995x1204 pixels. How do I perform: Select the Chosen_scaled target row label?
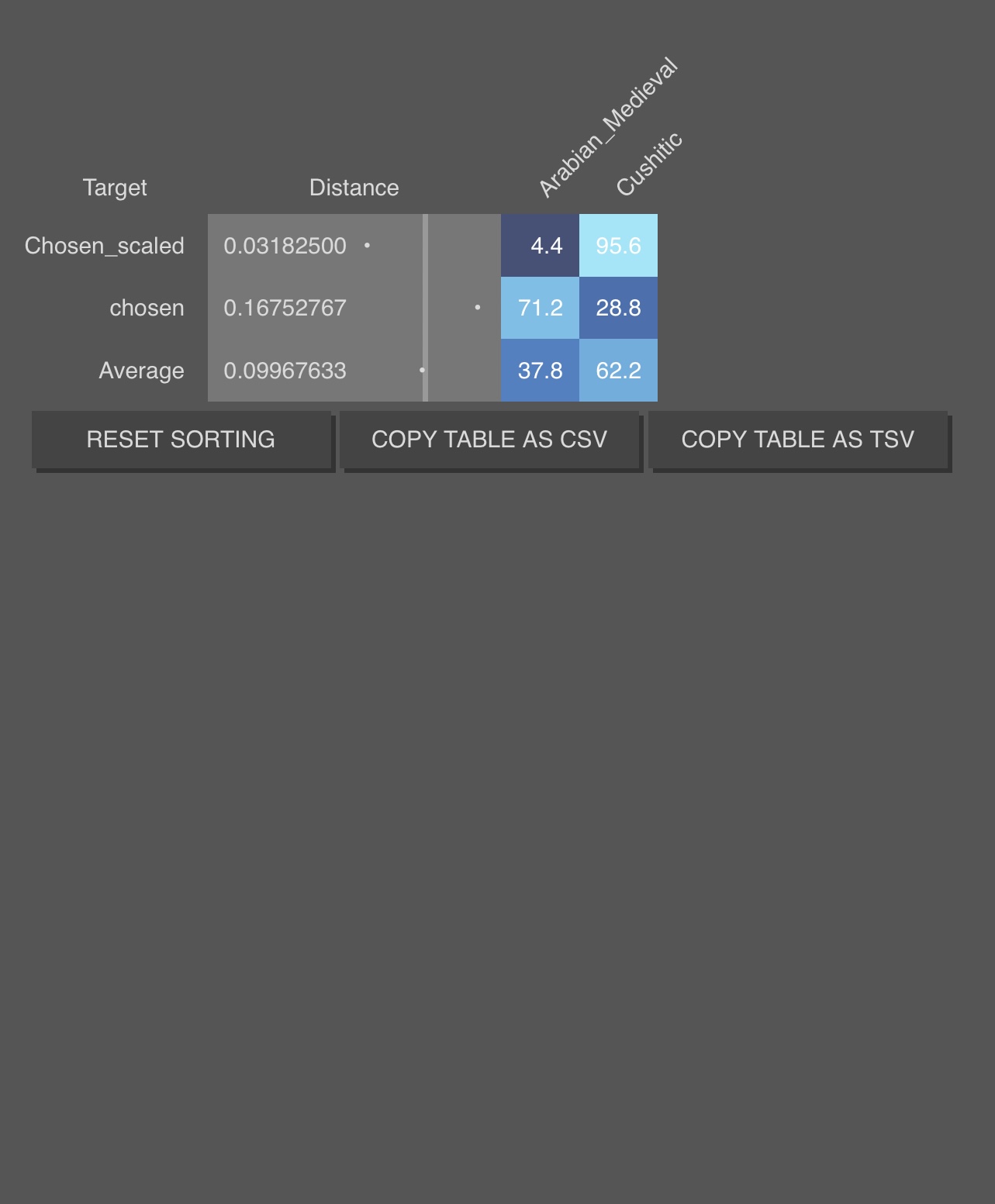coord(105,246)
